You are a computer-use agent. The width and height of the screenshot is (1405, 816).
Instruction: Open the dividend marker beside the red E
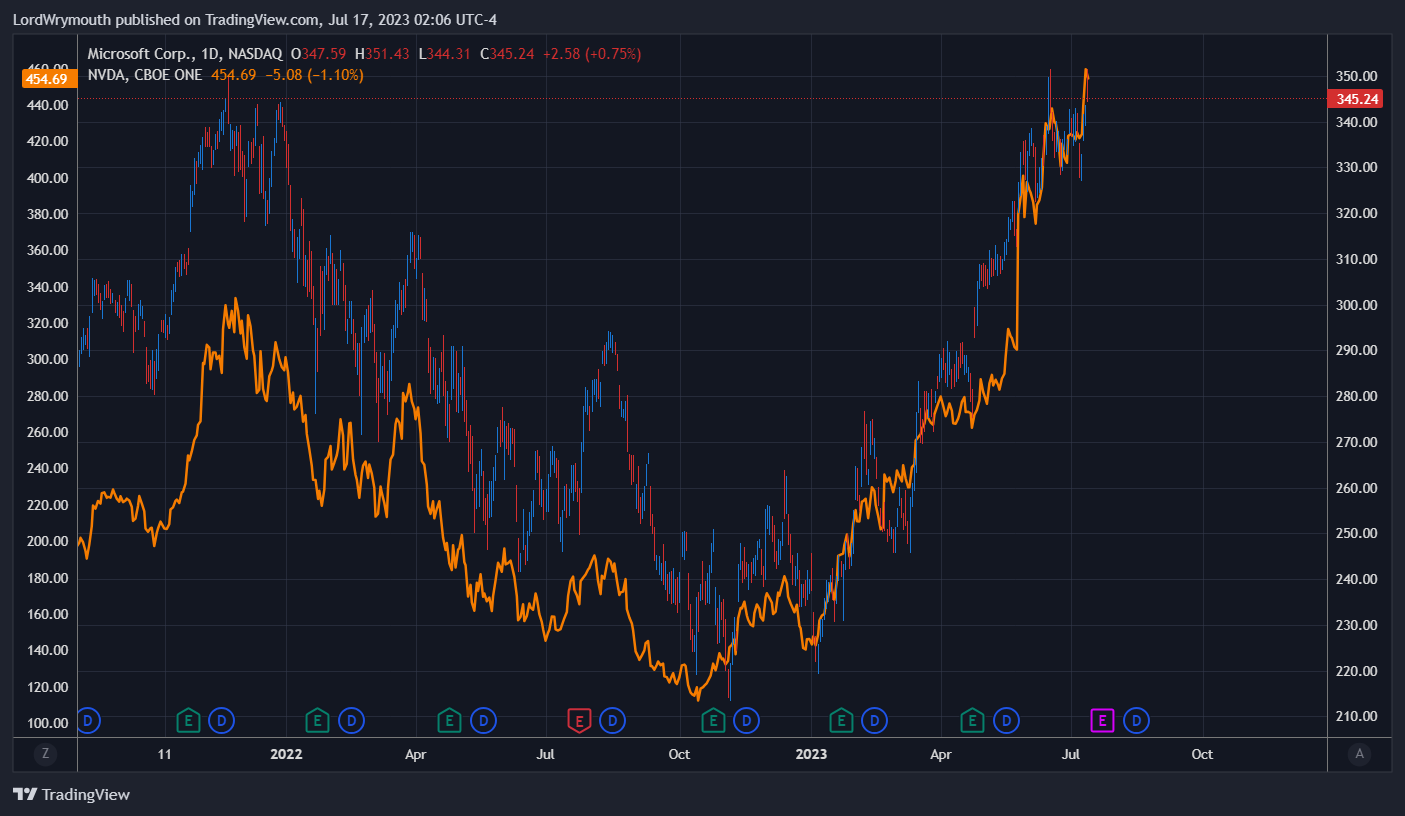[x=613, y=719]
